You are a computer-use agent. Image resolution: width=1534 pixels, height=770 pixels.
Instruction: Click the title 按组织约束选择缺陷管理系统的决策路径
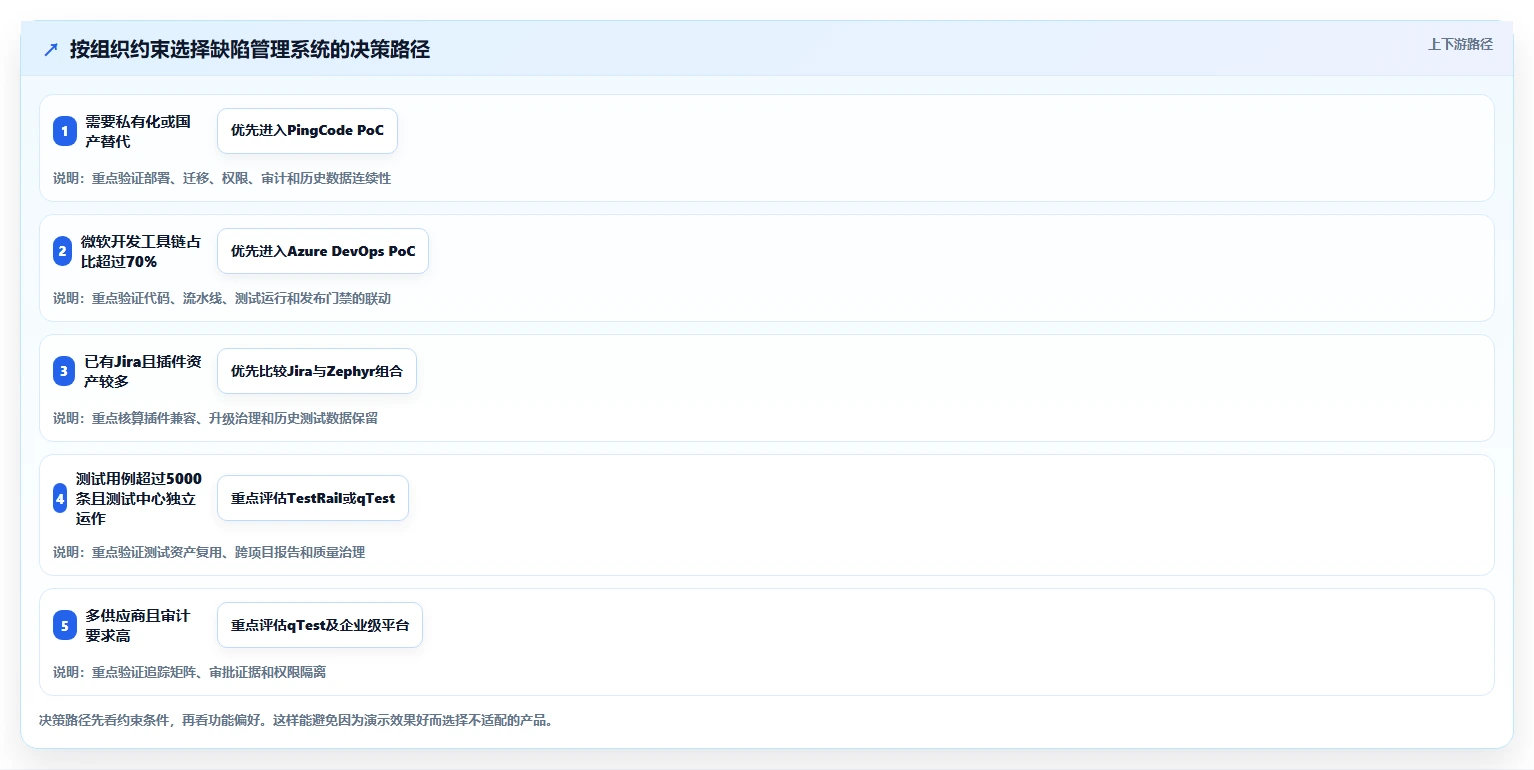(250, 50)
